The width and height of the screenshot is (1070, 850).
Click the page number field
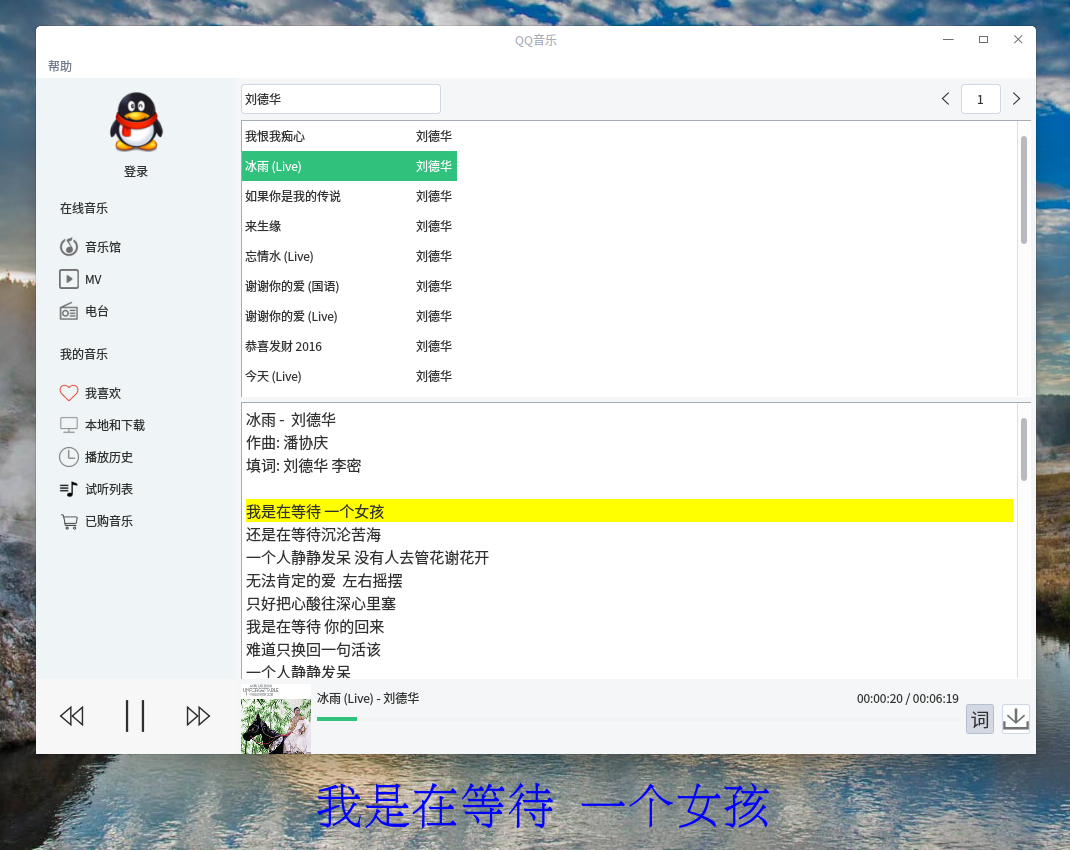point(981,99)
